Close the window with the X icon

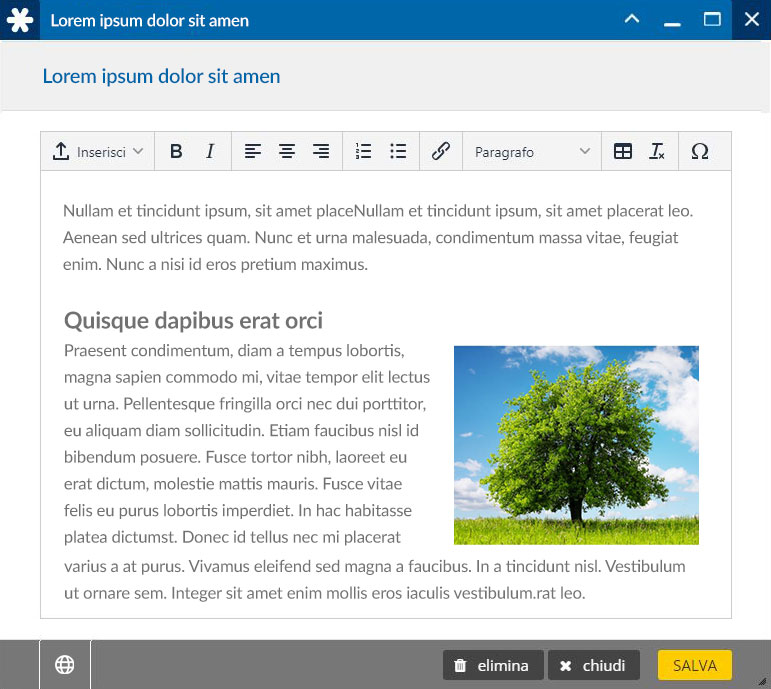(x=751, y=20)
